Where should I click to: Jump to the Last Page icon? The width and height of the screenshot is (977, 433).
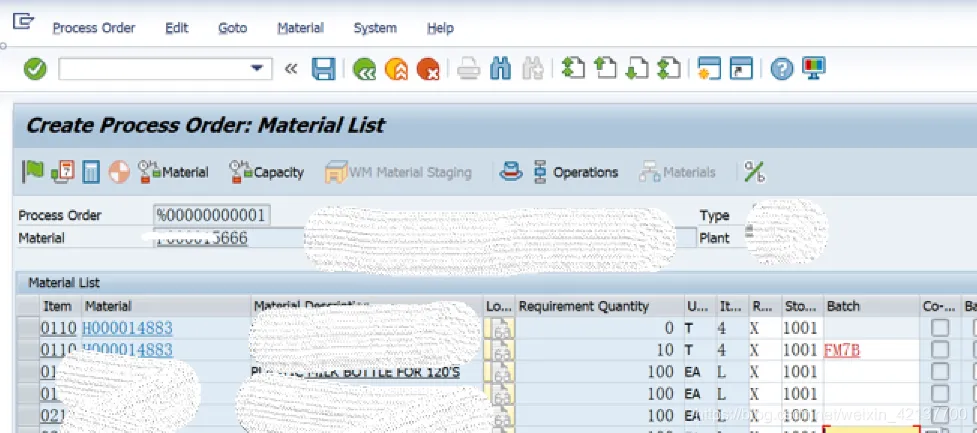point(669,68)
